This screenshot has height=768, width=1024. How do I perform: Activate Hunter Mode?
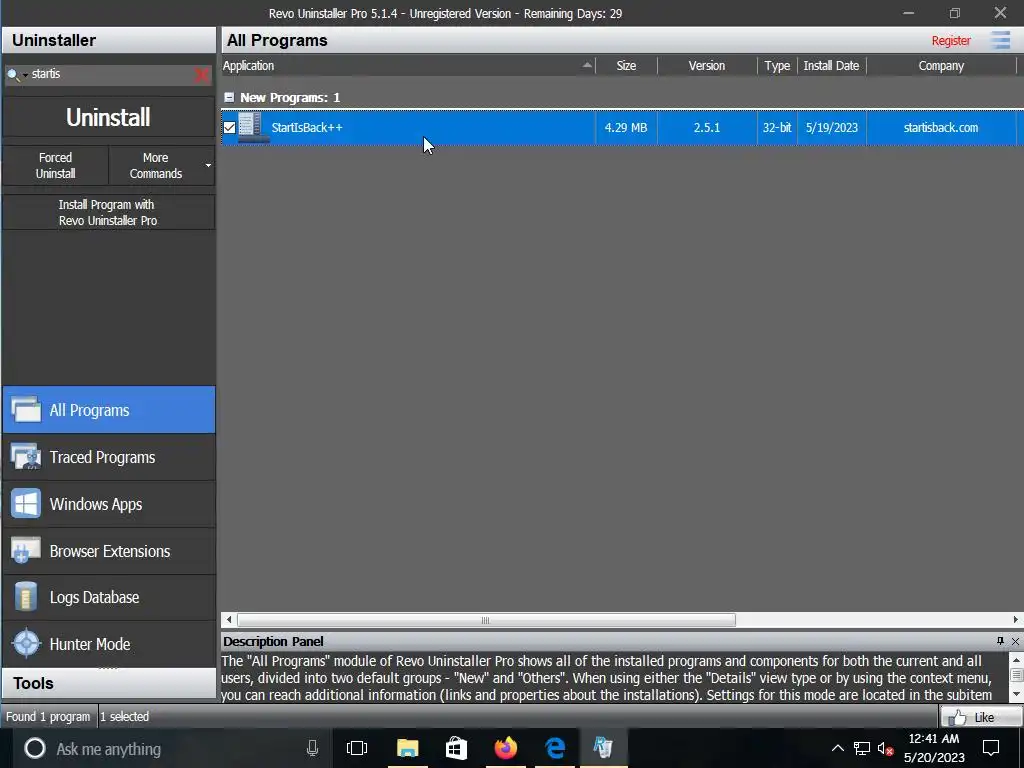pyautogui.click(x=109, y=644)
